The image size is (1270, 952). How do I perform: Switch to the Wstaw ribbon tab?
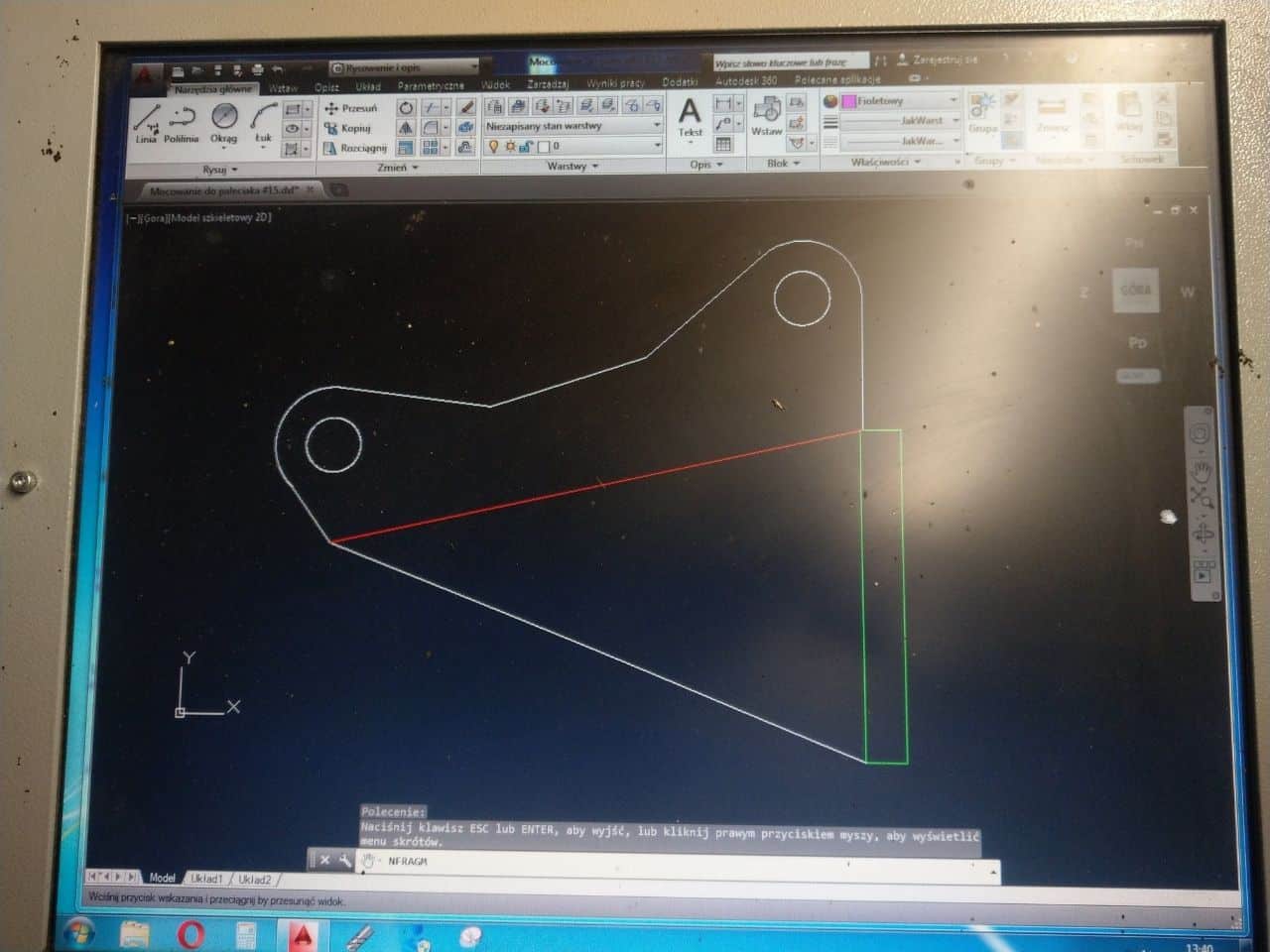pos(283,87)
